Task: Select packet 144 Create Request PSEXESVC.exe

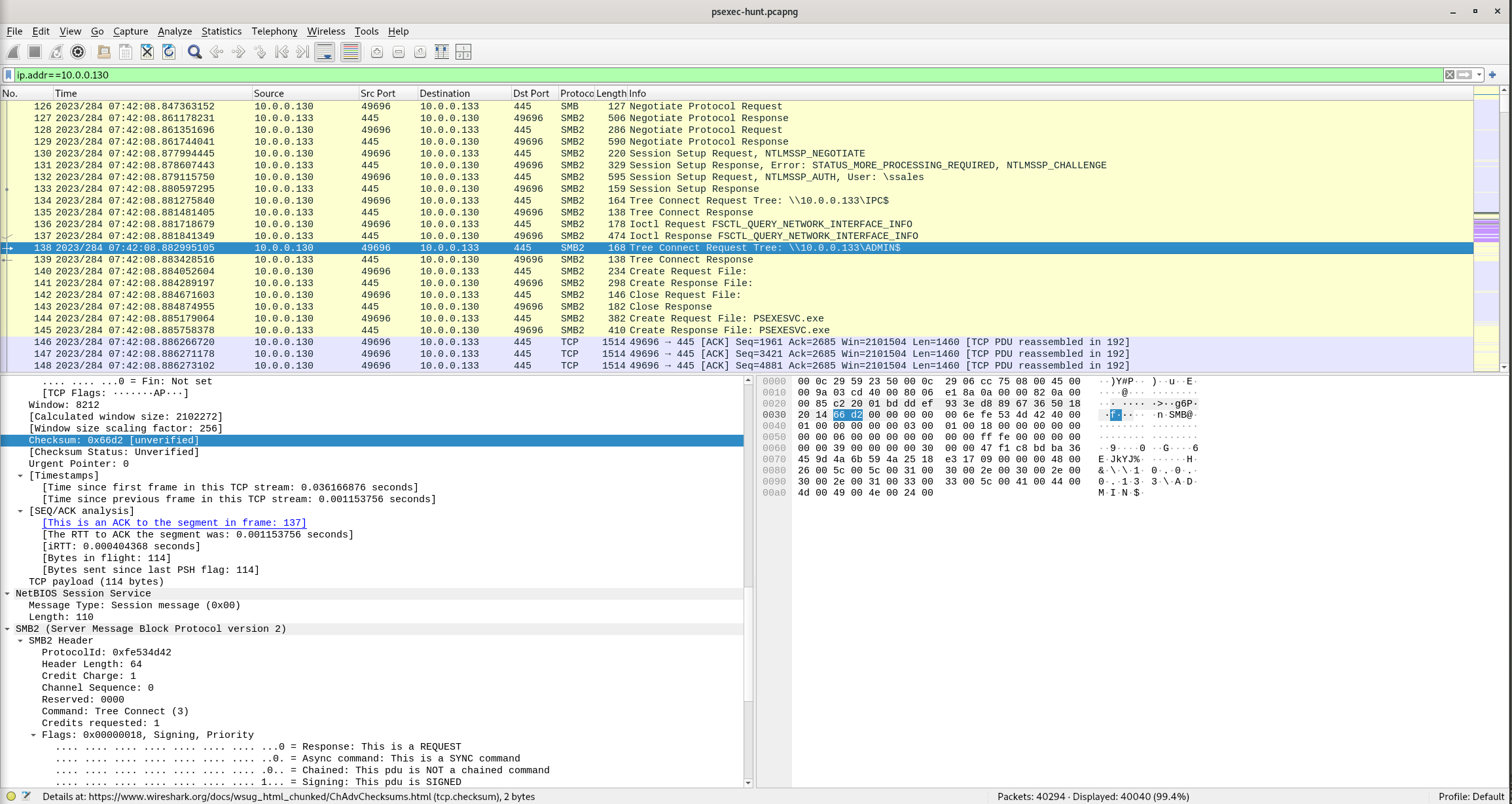Action: coord(736,319)
